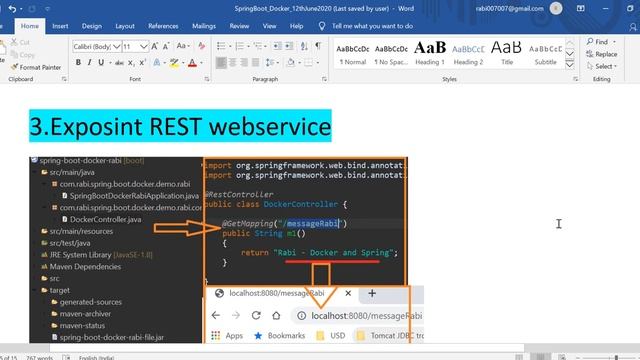Expand the Styles gallery More arrow
This screenshot has height=360, width=640.
coord(570,65)
